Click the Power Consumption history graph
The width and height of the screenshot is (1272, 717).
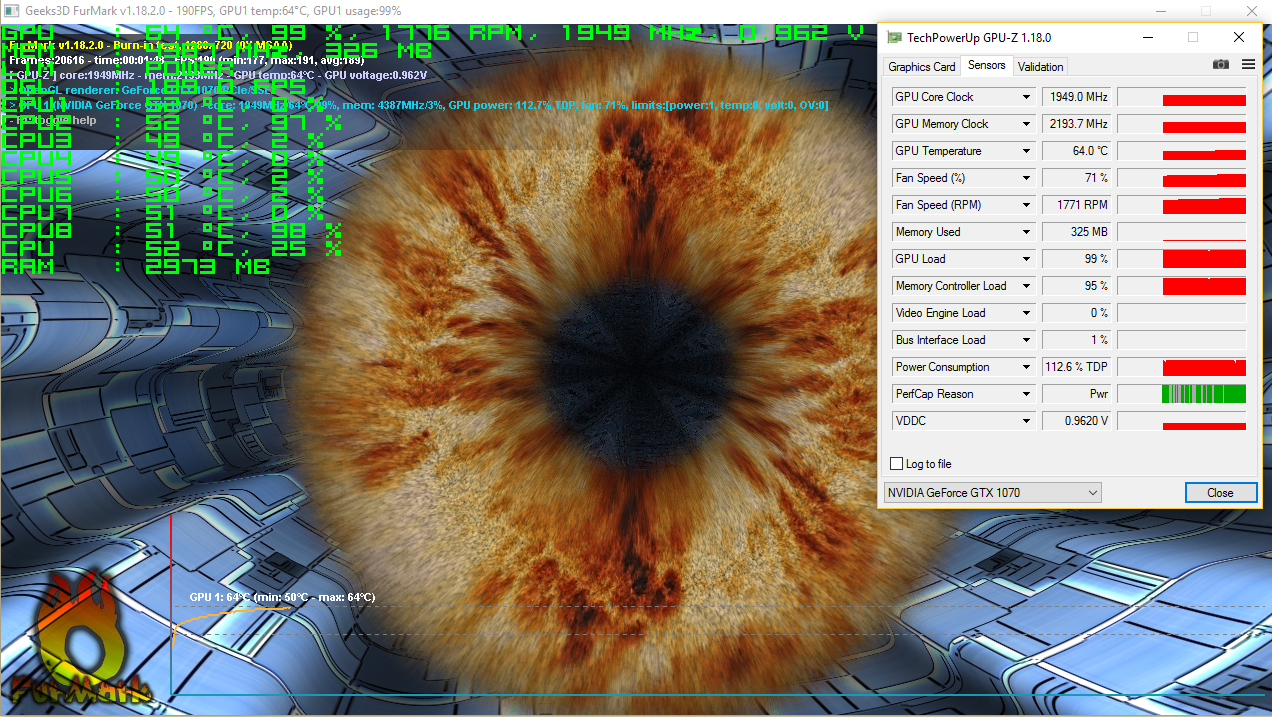(1182, 367)
